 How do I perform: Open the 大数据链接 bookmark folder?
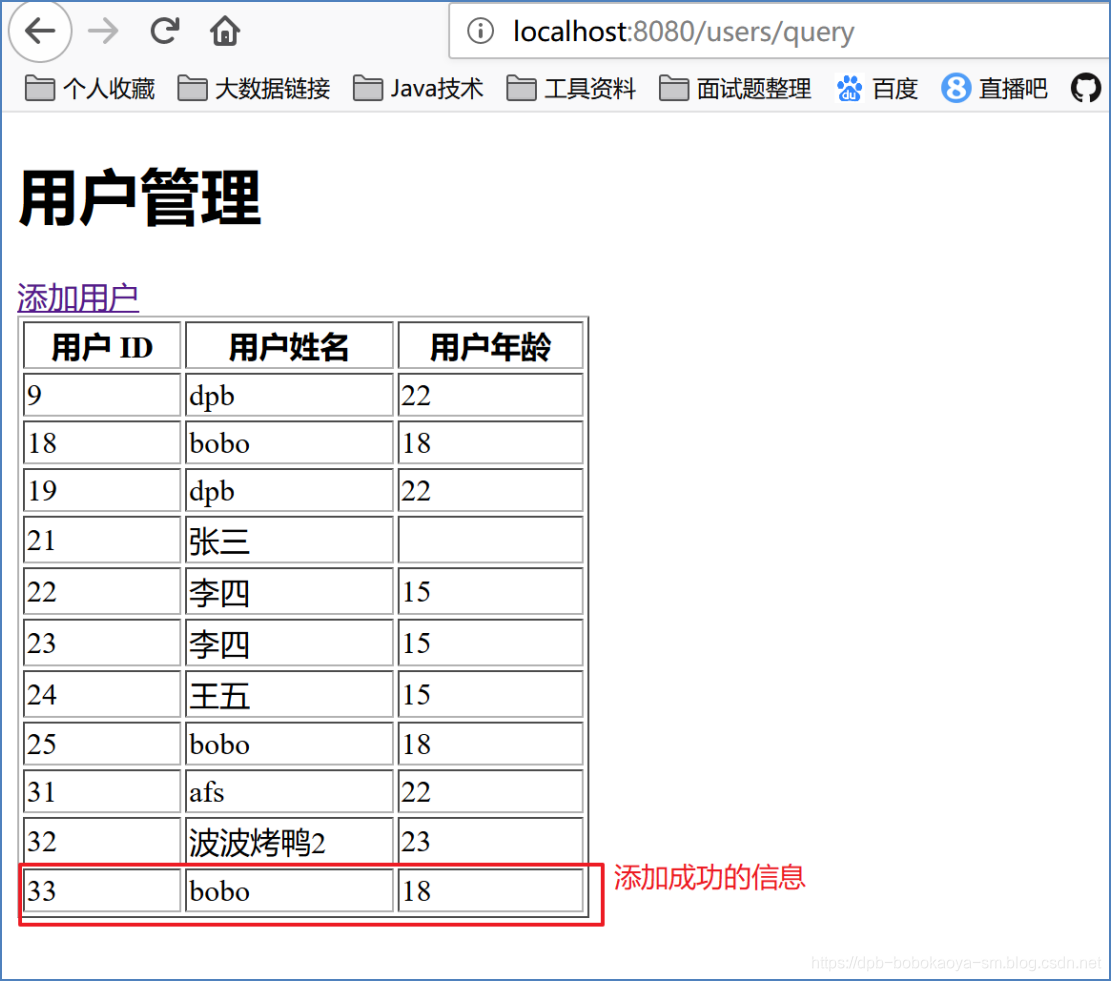click(x=254, y=89)
